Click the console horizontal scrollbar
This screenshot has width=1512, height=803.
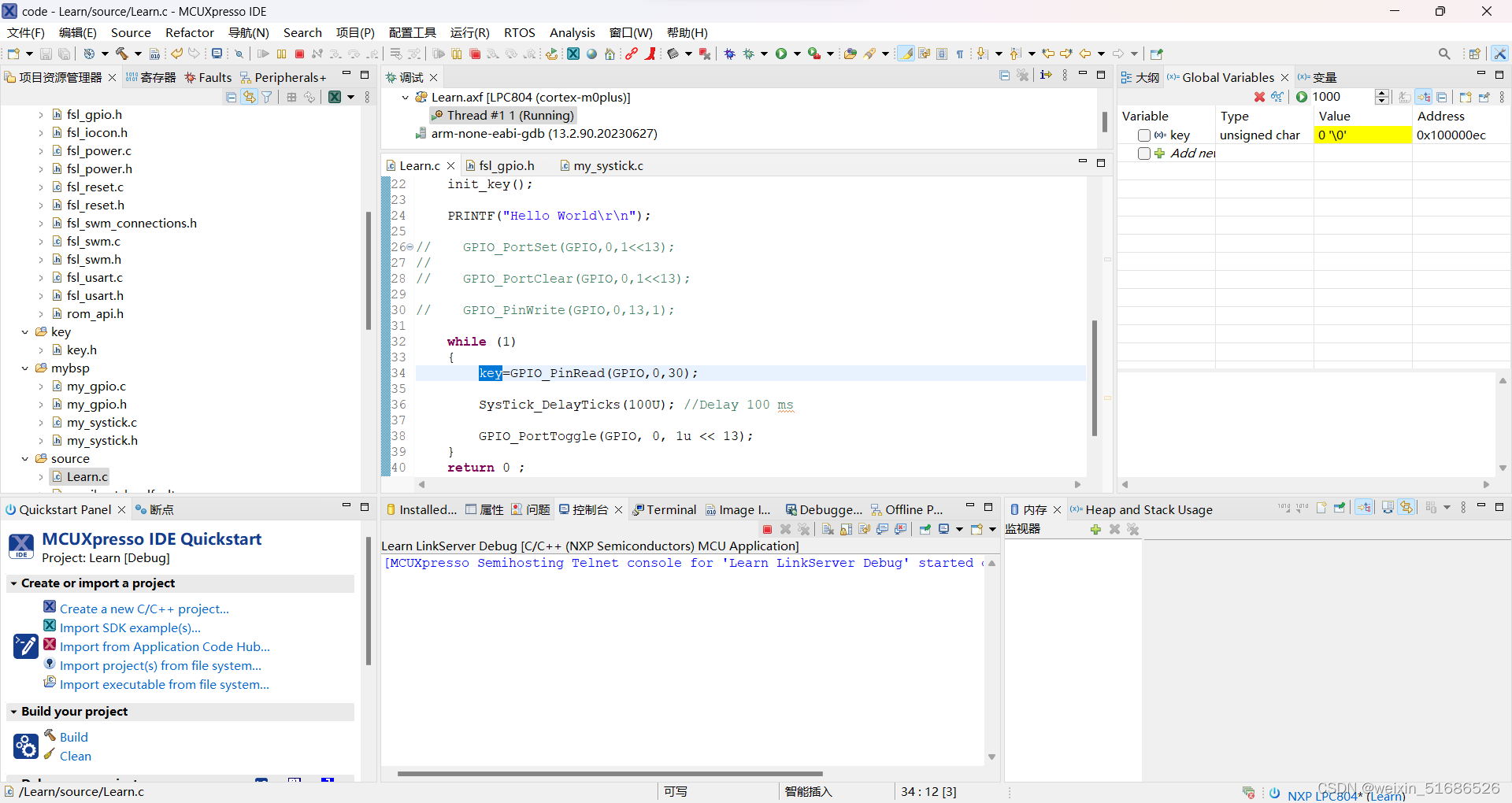pos(610,773)
